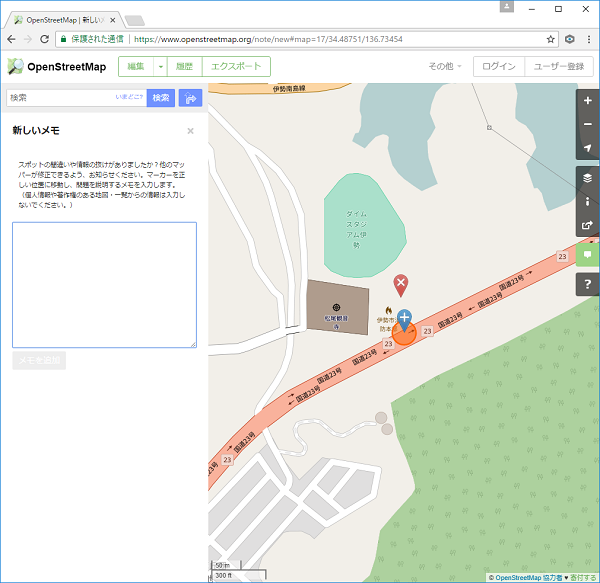The height and width of the screenshot is (583, 600).
Task: Click the browser address bar URL
Action: pos(268,39)
